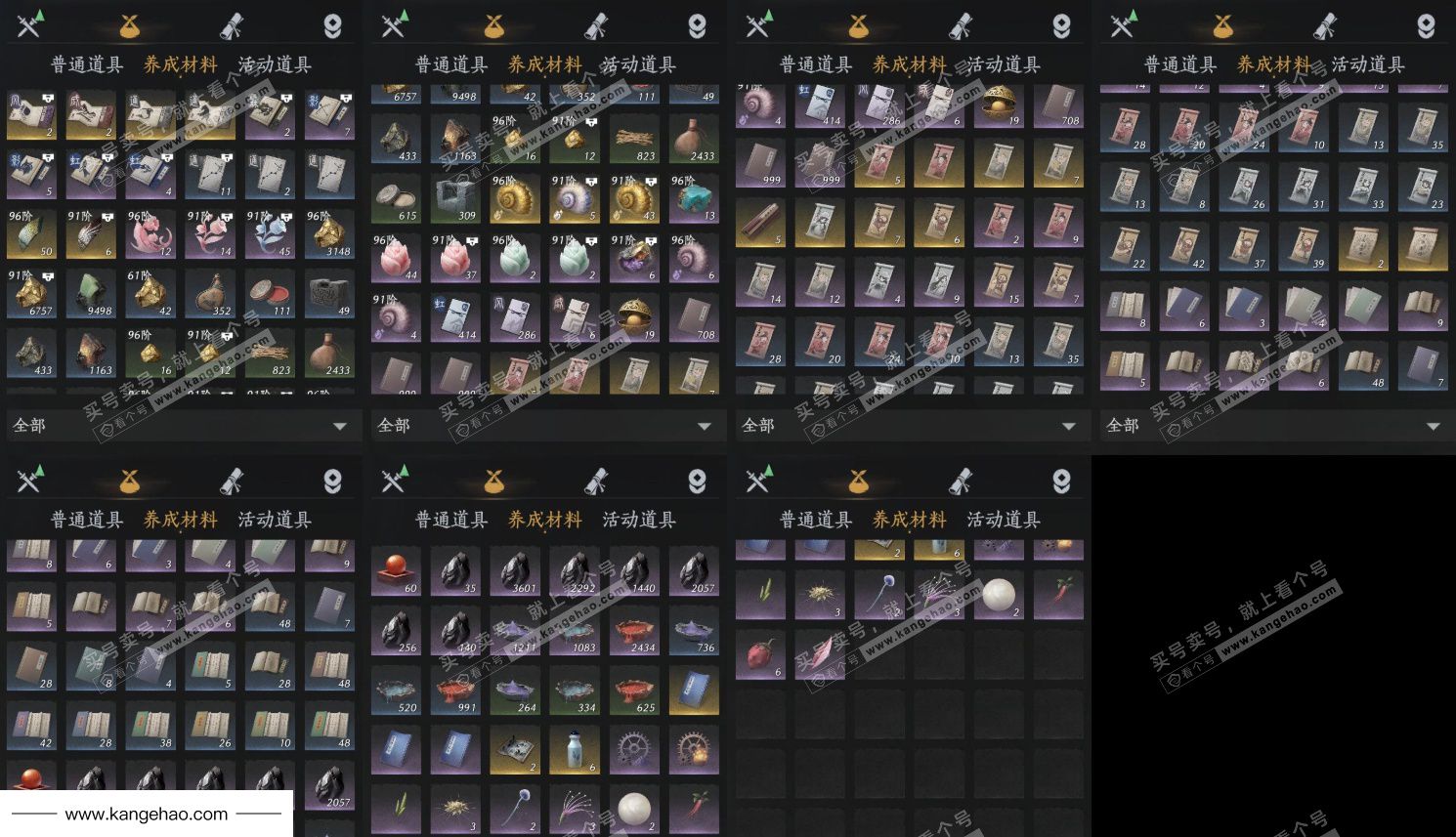1456x837 pixels.
Task: Open the www.kangehao.com link on white banner
Action: click(147, 814)
